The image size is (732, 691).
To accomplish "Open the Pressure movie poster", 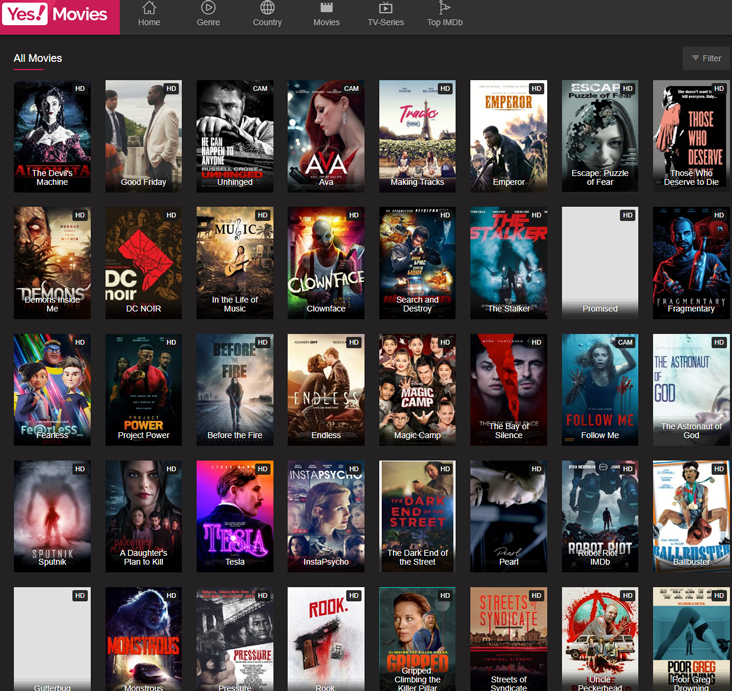I will (235, 639).
